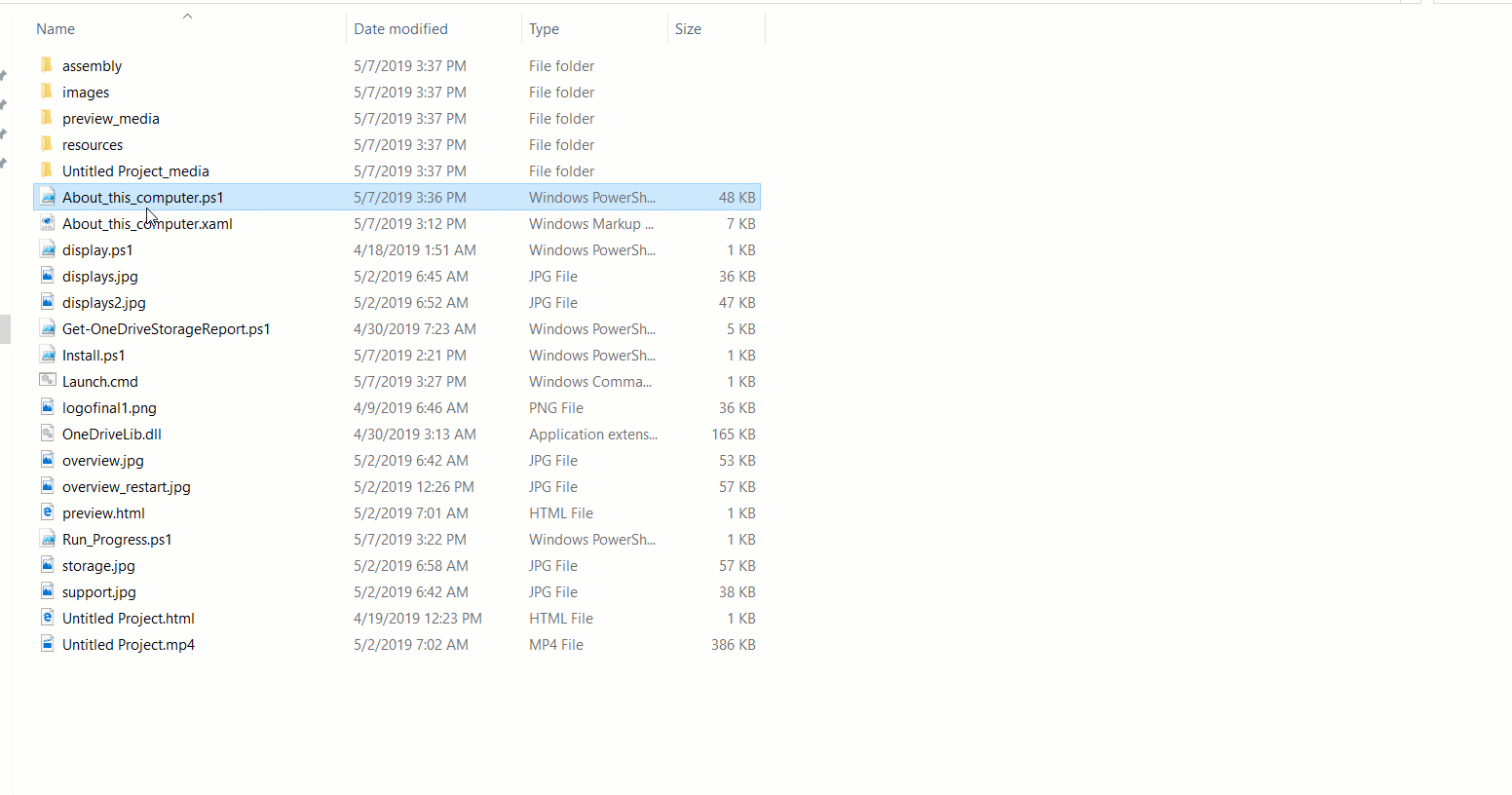The image size is (1512, 795).
Task: Open the images folder icon
Action: click(x=48, y=92)
